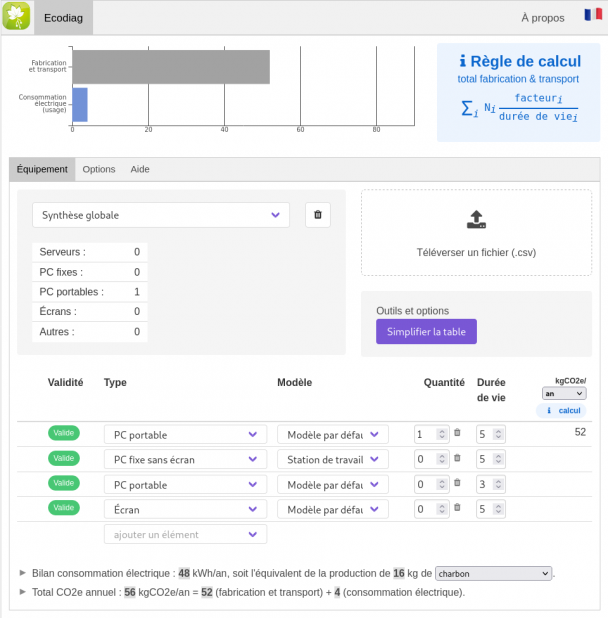Expand Bilan consommation électrique details

point(23,574)
